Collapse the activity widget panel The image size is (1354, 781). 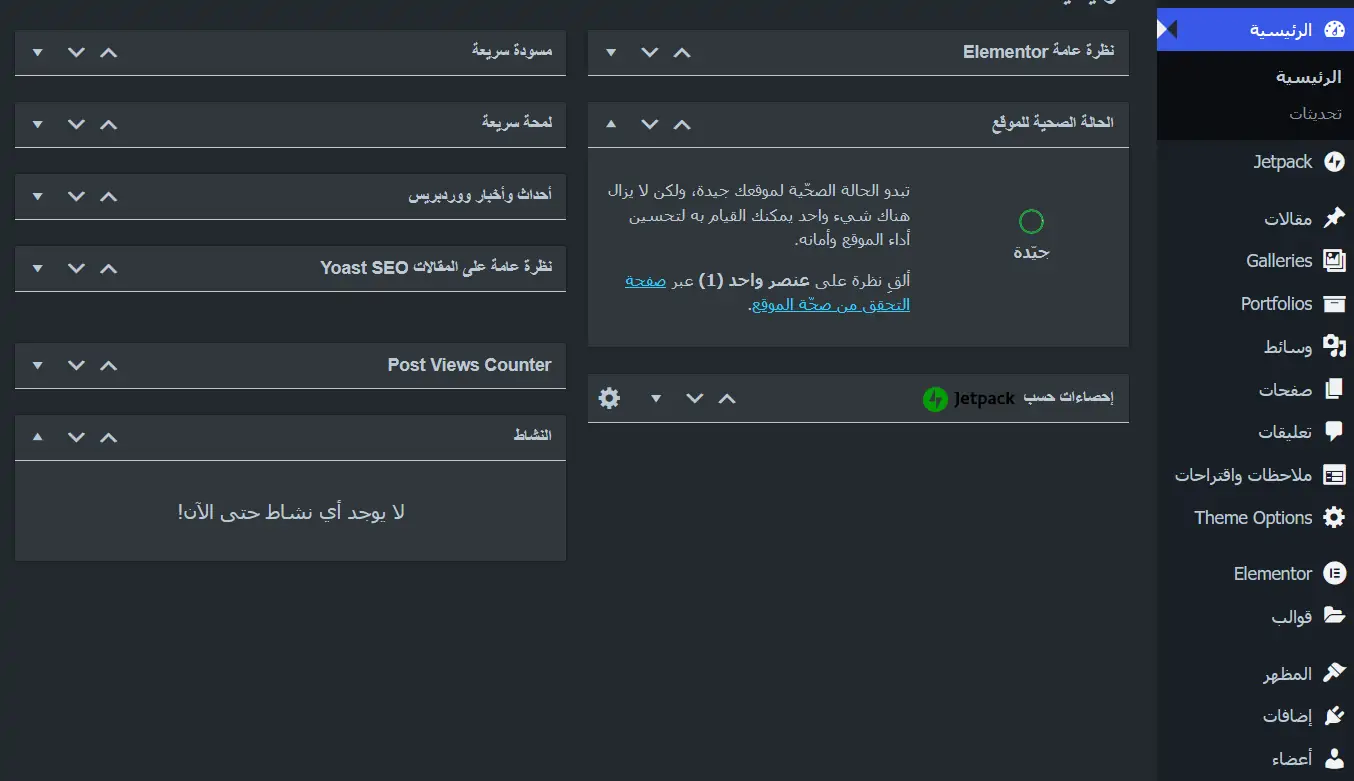pos(38,436)
